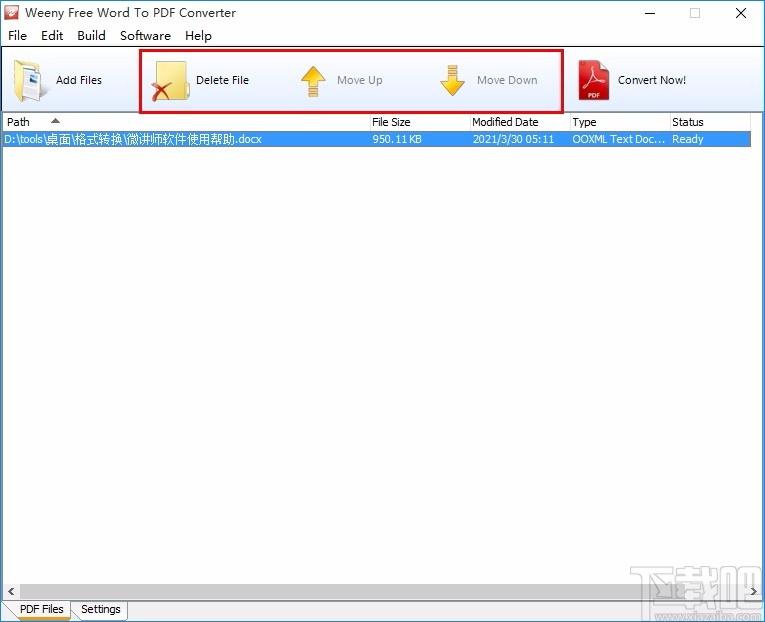Sort list by File Size column header
This screenshot has height=622, width=765.
420,122
